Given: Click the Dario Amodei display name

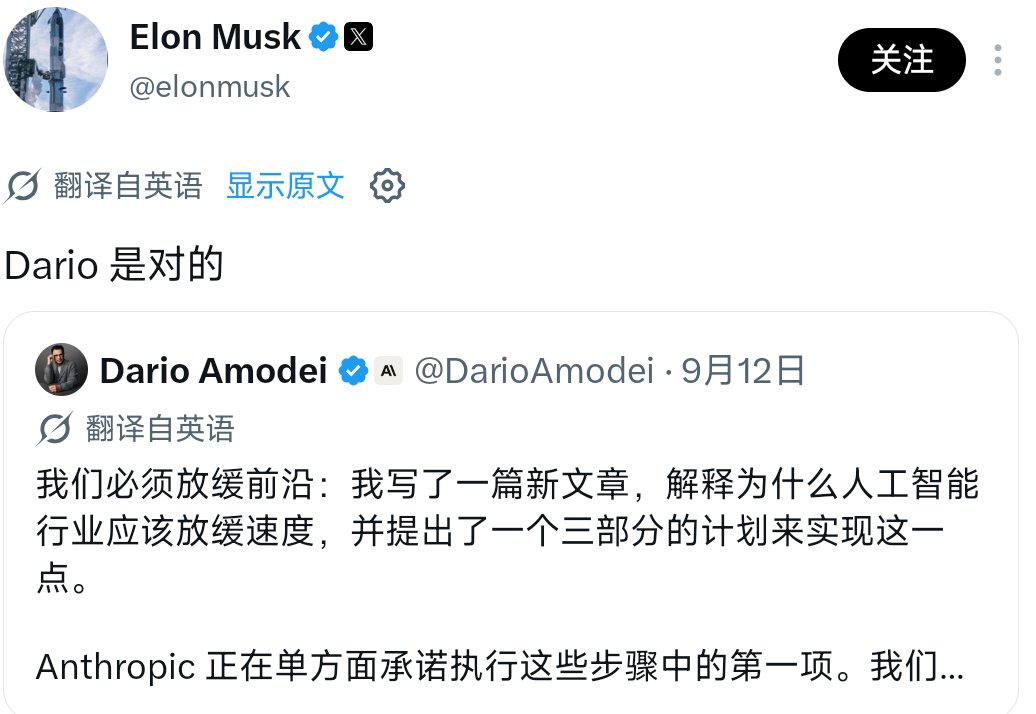Looking at the screenshot, I should coord(213,371).
